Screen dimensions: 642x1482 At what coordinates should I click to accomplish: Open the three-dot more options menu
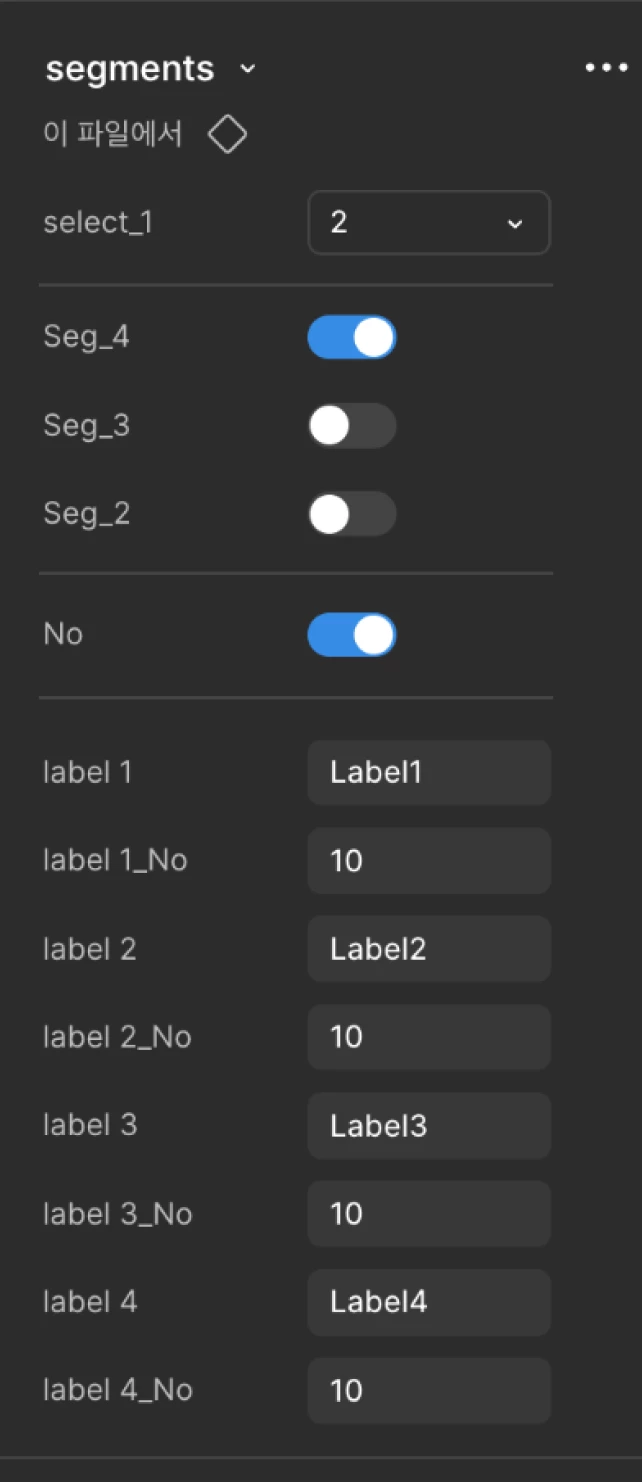click(x=606, y=68)
